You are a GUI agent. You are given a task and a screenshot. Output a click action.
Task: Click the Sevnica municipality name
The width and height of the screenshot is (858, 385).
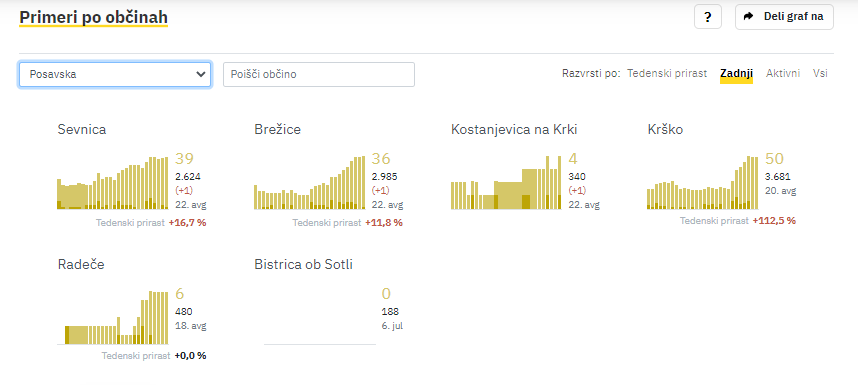tap(82, 130)
